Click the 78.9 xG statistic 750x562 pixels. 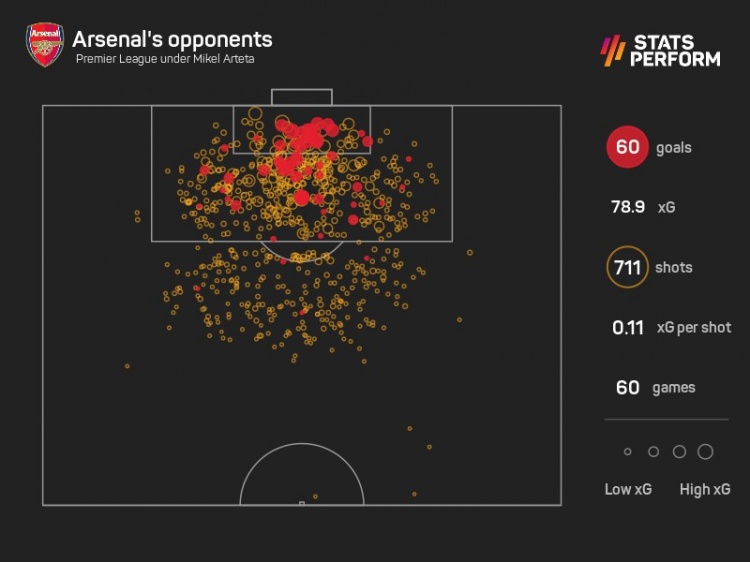pyautogui.click(x=643, y=207)
